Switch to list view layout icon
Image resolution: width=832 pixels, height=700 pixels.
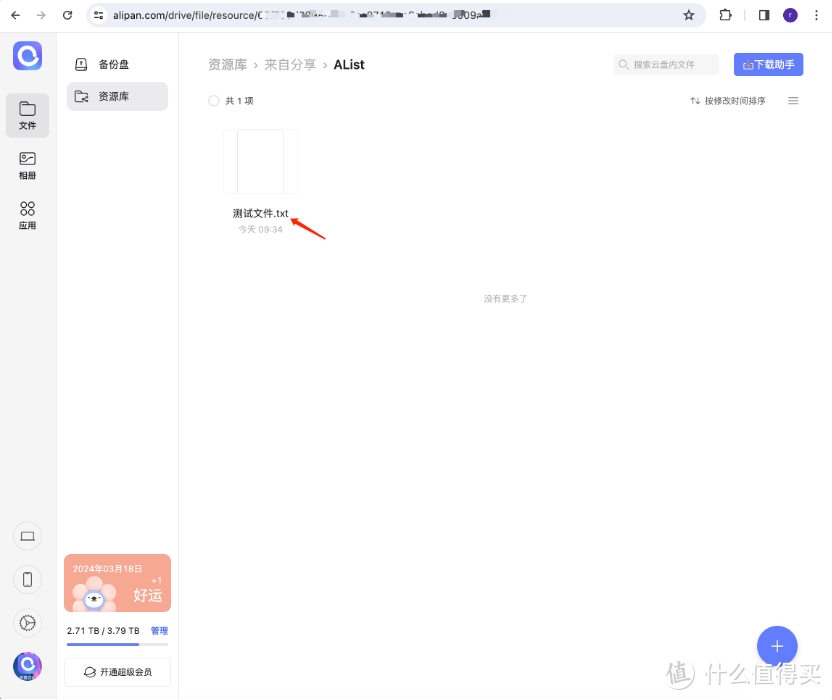pyautogui.click(x=793, y=101)
